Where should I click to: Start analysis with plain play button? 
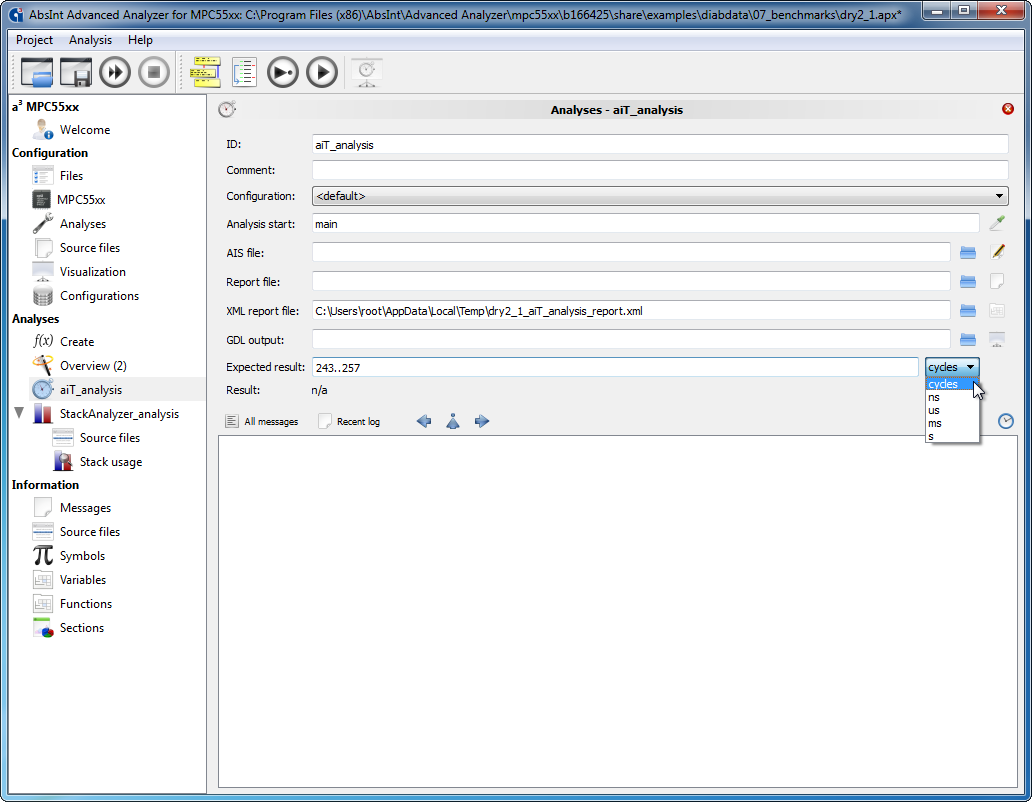coord(322,72)
